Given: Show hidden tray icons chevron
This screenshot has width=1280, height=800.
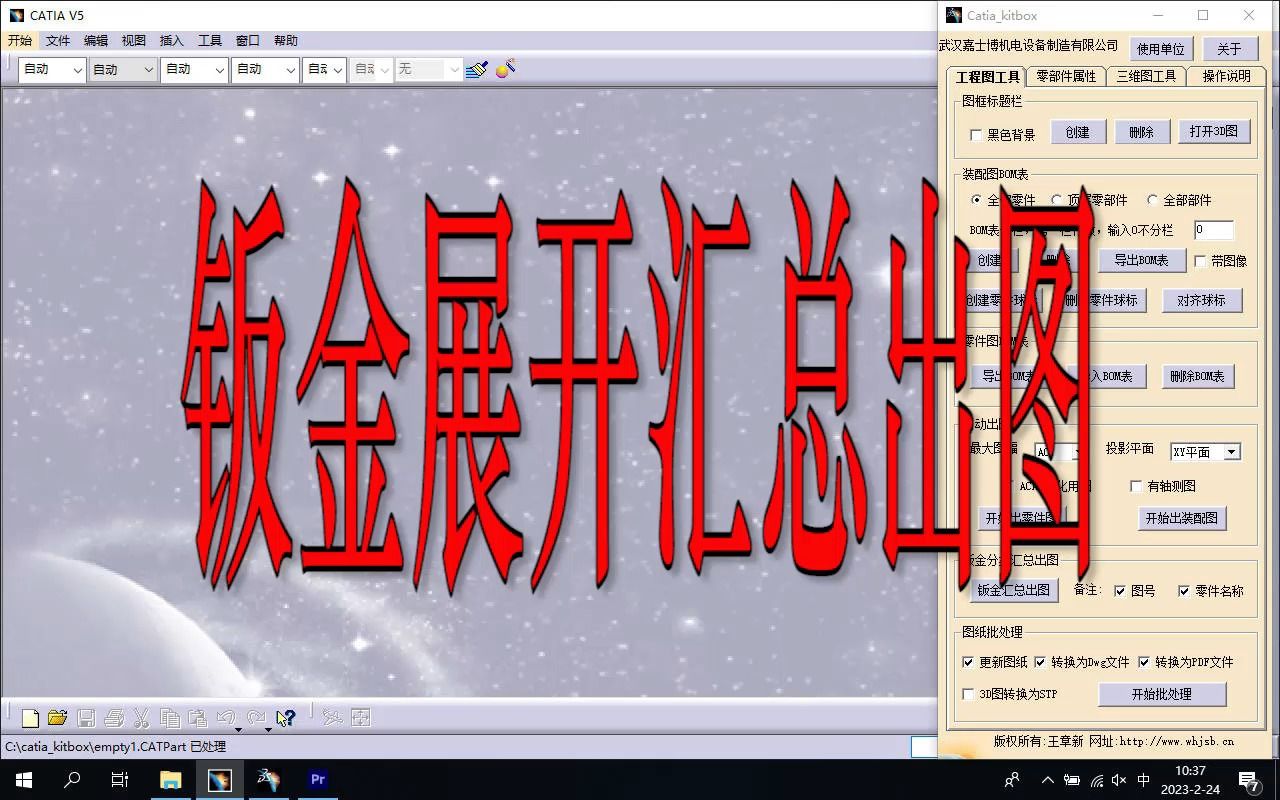Looking at the screenshot, I should tap(1048, 780).
